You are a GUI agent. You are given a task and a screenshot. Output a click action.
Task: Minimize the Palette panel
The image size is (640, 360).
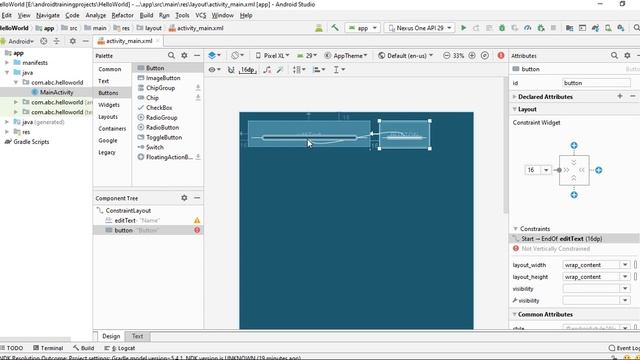197,56
